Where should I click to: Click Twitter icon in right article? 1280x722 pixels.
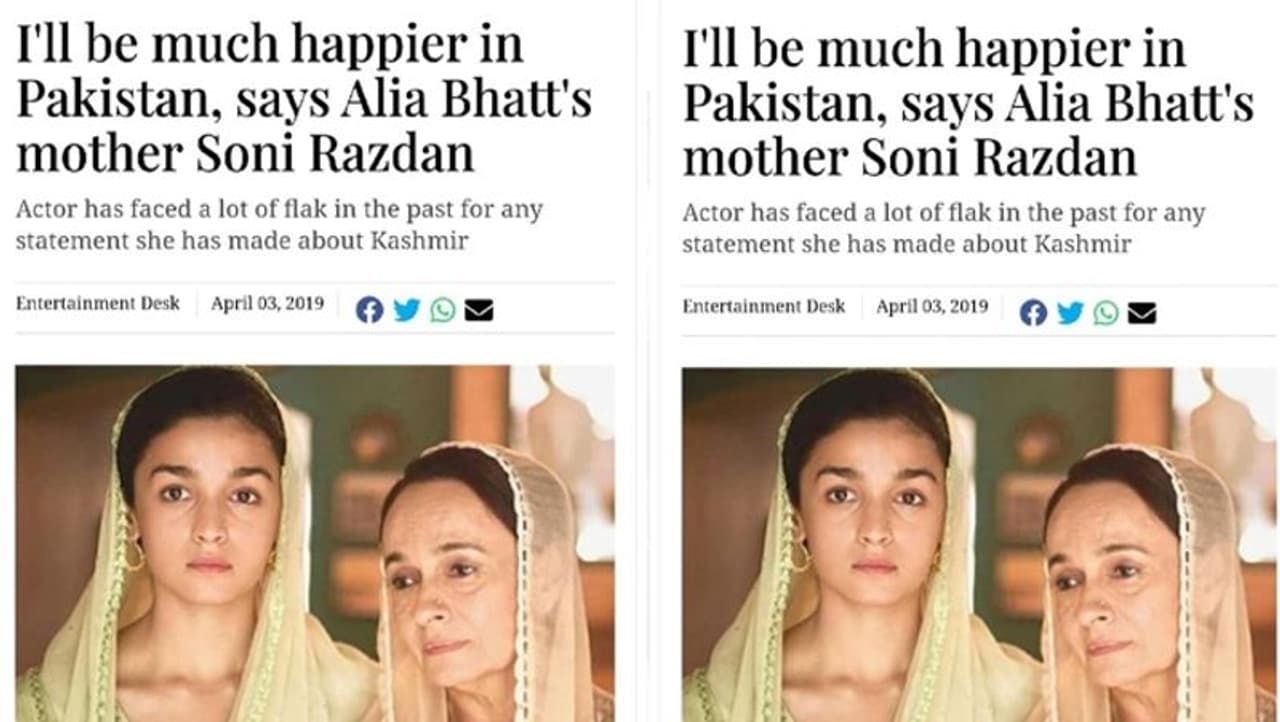click(x=1070, y=313)
